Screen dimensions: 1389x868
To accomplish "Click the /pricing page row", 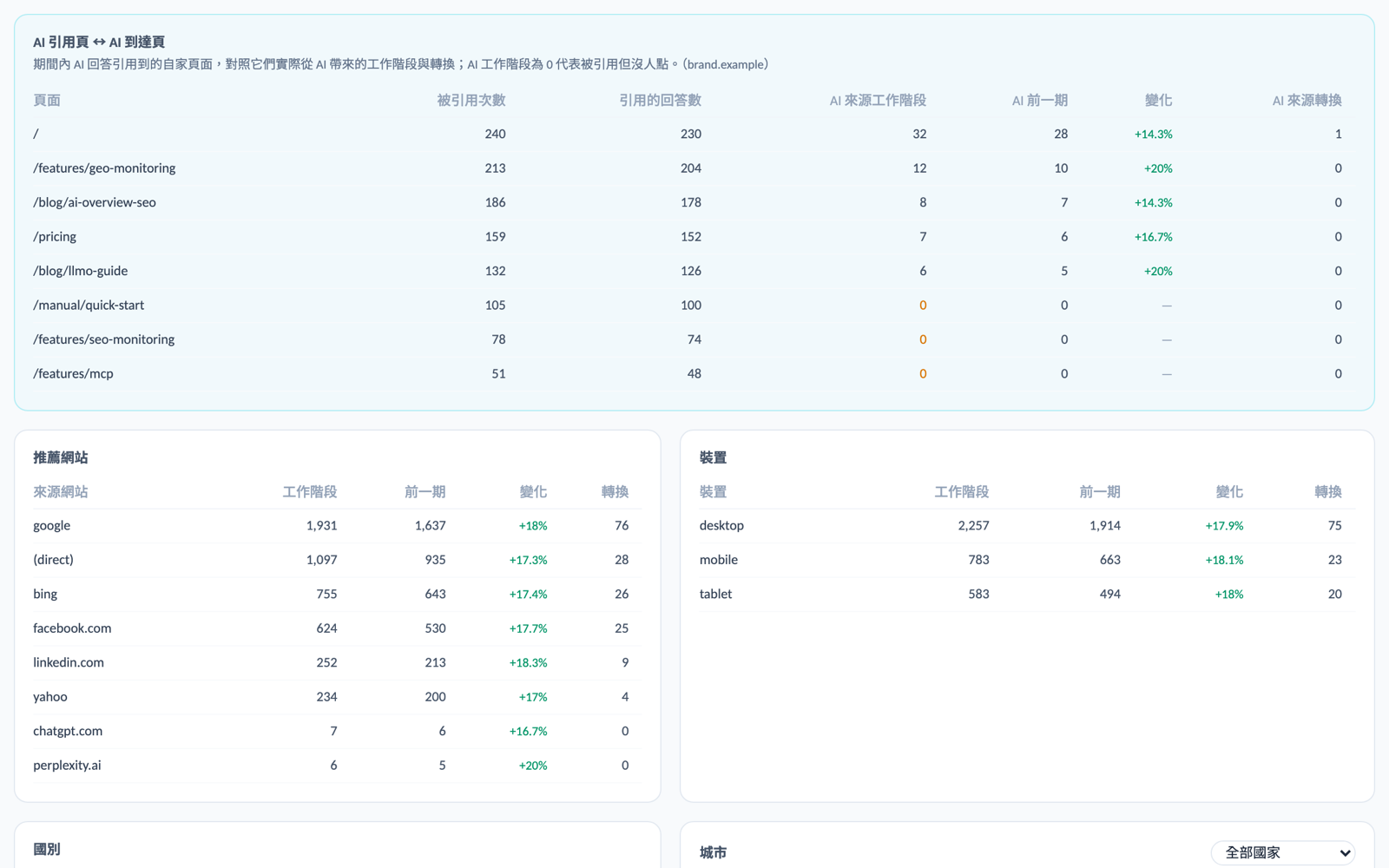I will click(x=694, y=236).
